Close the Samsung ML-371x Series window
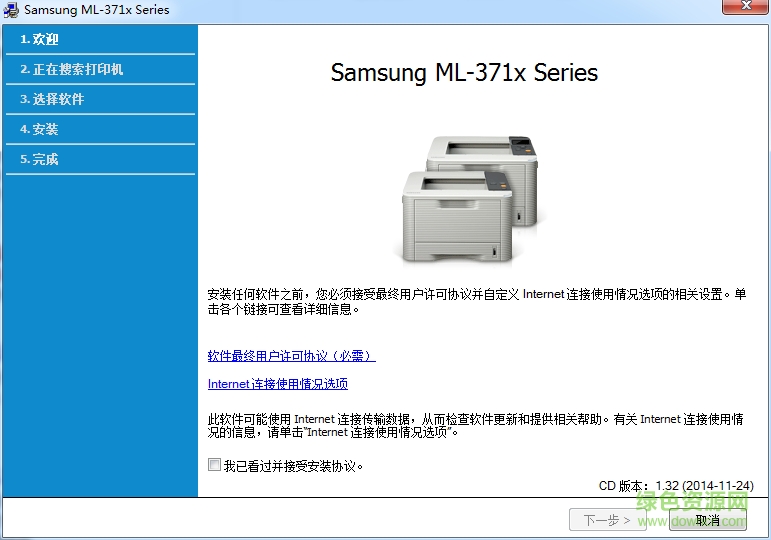Viewport: 771px width, 540px height. click(745, 6)
